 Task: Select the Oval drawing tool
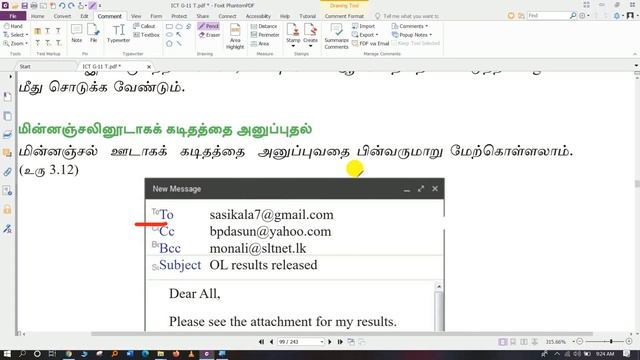pyautogui.click(x=169, y=35)
